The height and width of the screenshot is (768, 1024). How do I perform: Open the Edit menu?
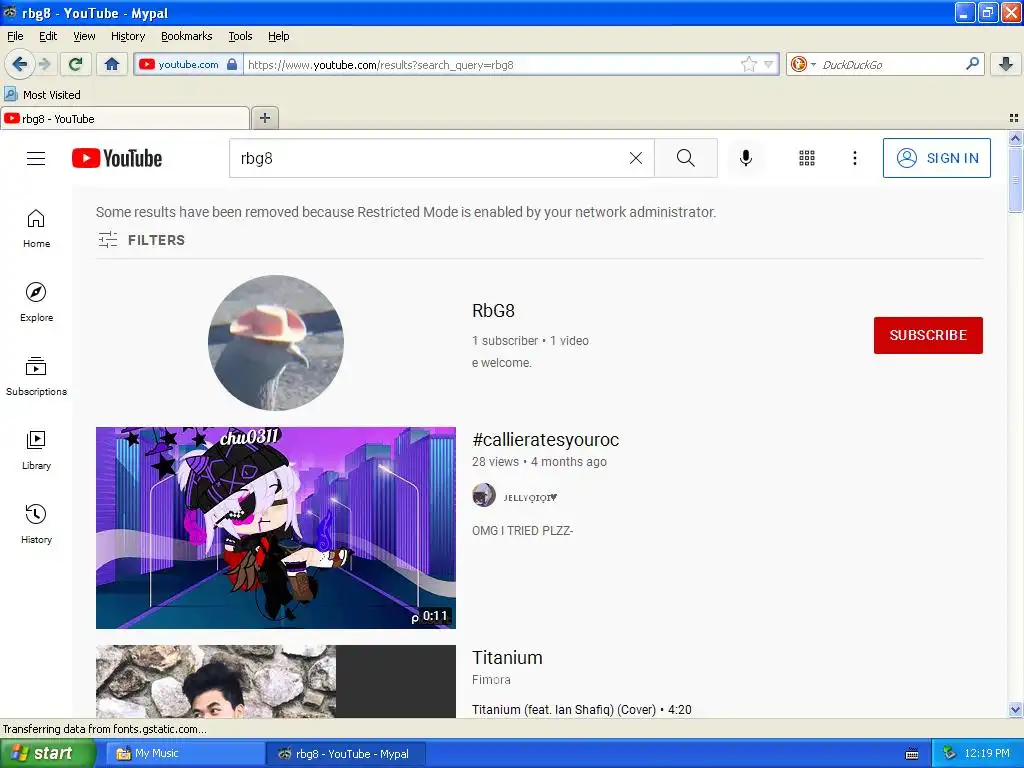point(48,36)
